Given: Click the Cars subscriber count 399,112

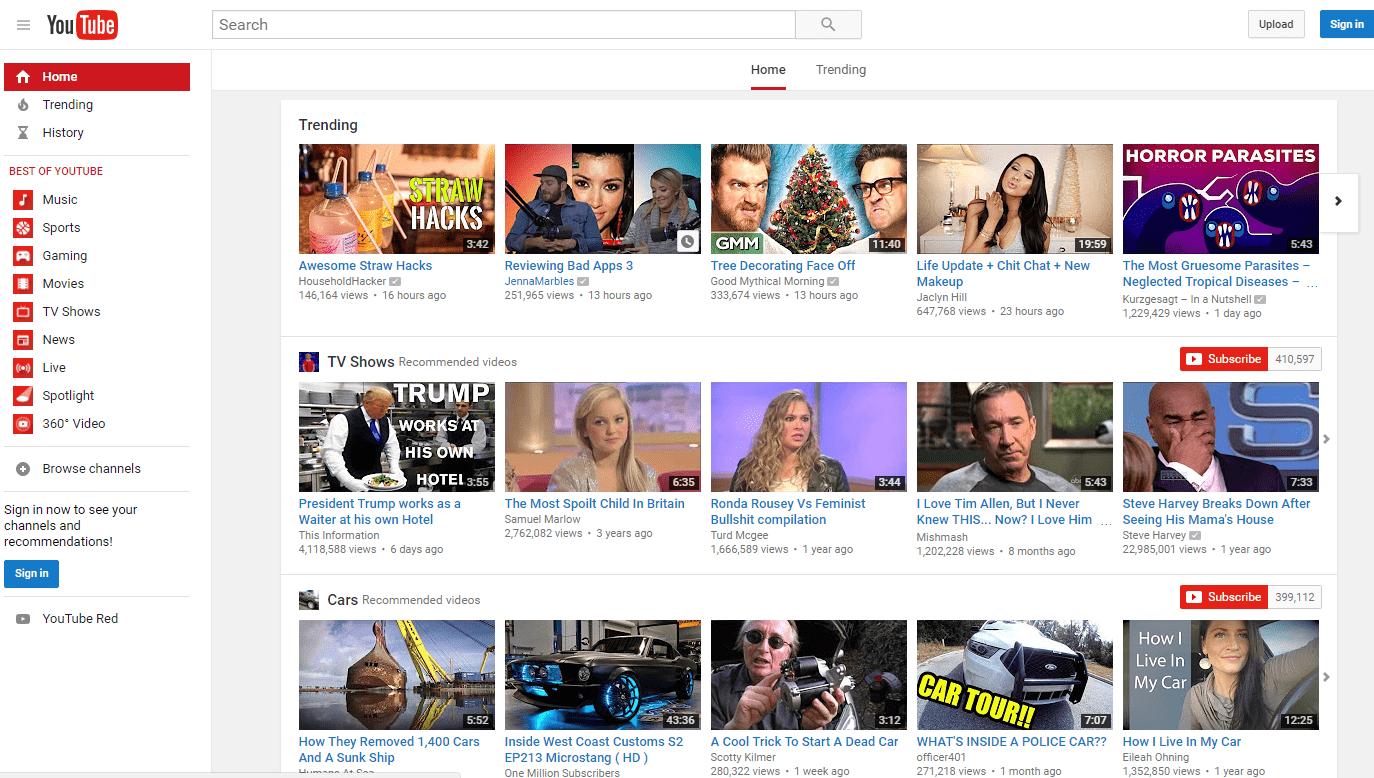Looking at the screenshot, I should [1295, 597].
